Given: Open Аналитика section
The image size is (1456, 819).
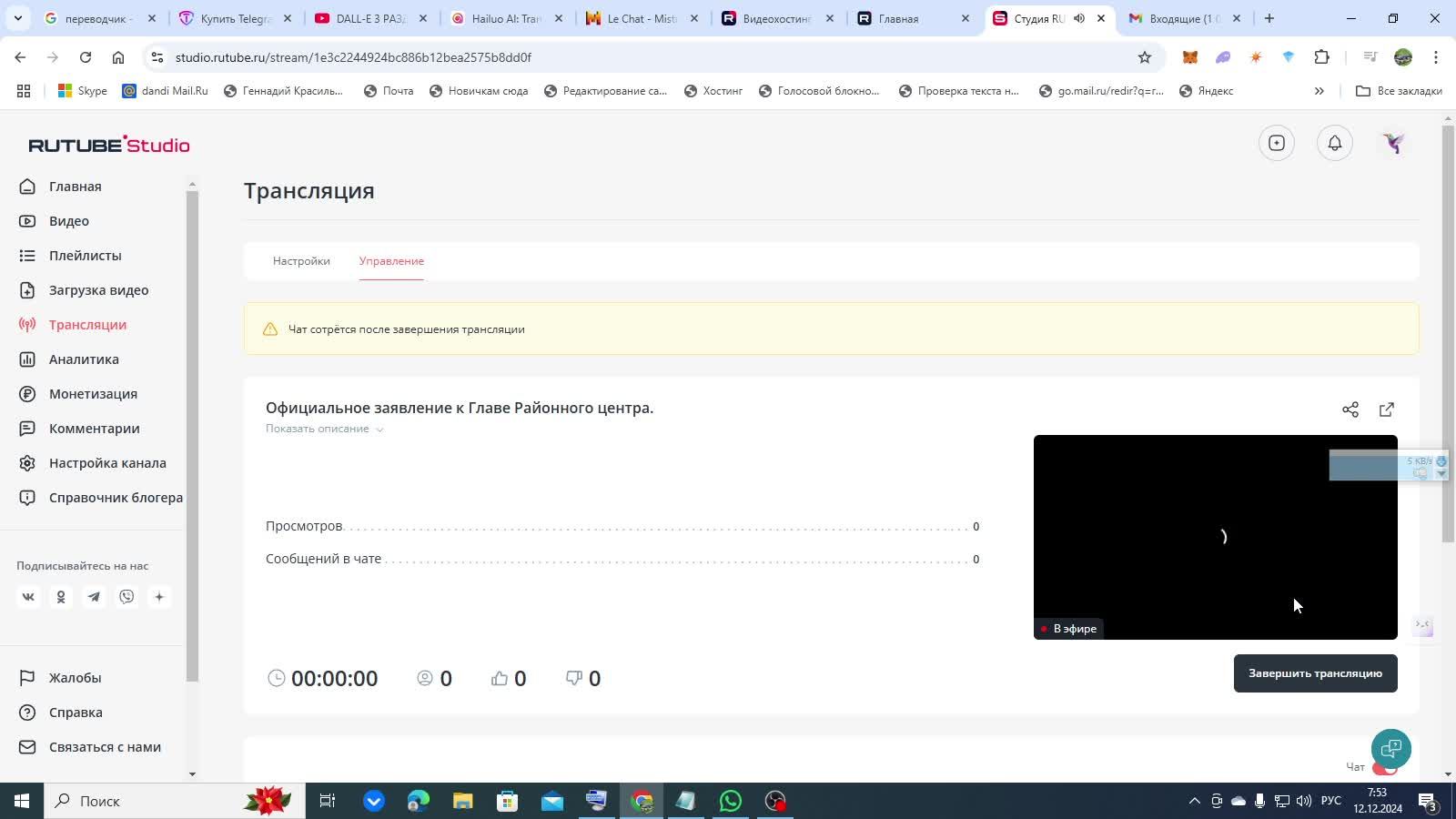Looking at the screenshot, I should [x=84, y=359].
